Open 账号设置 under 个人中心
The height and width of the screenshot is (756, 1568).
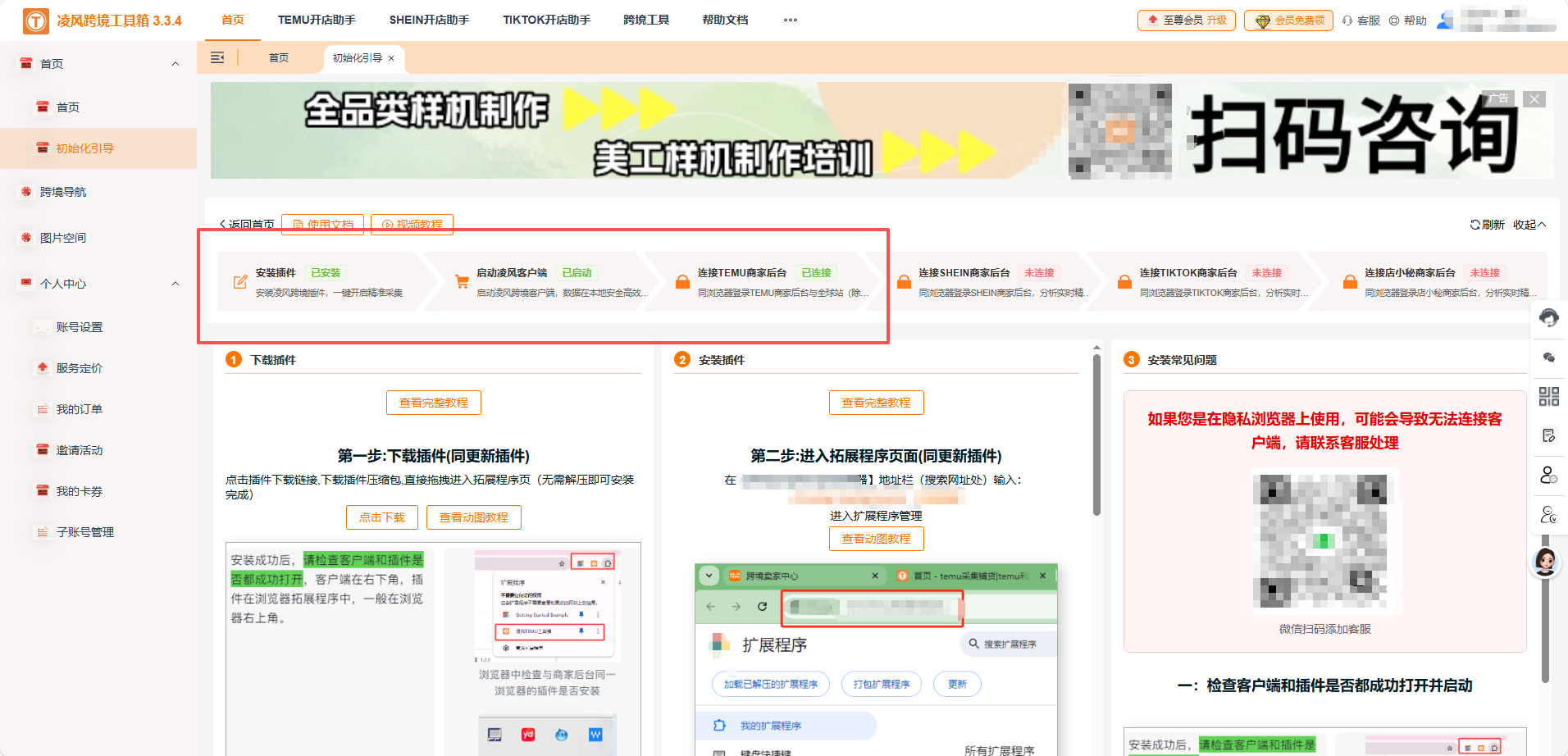pos(80,326)
